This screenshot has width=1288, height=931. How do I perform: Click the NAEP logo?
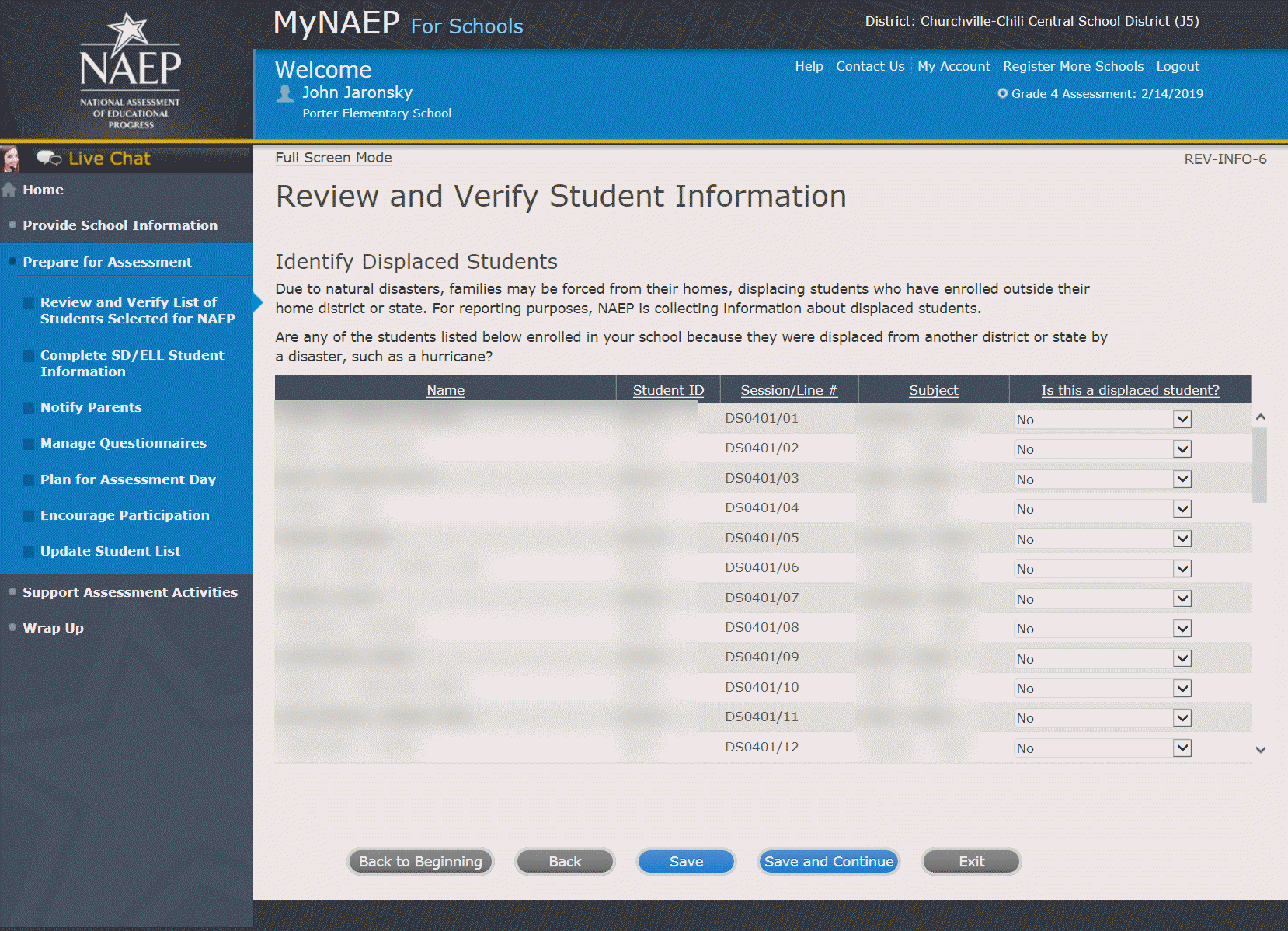131,71
